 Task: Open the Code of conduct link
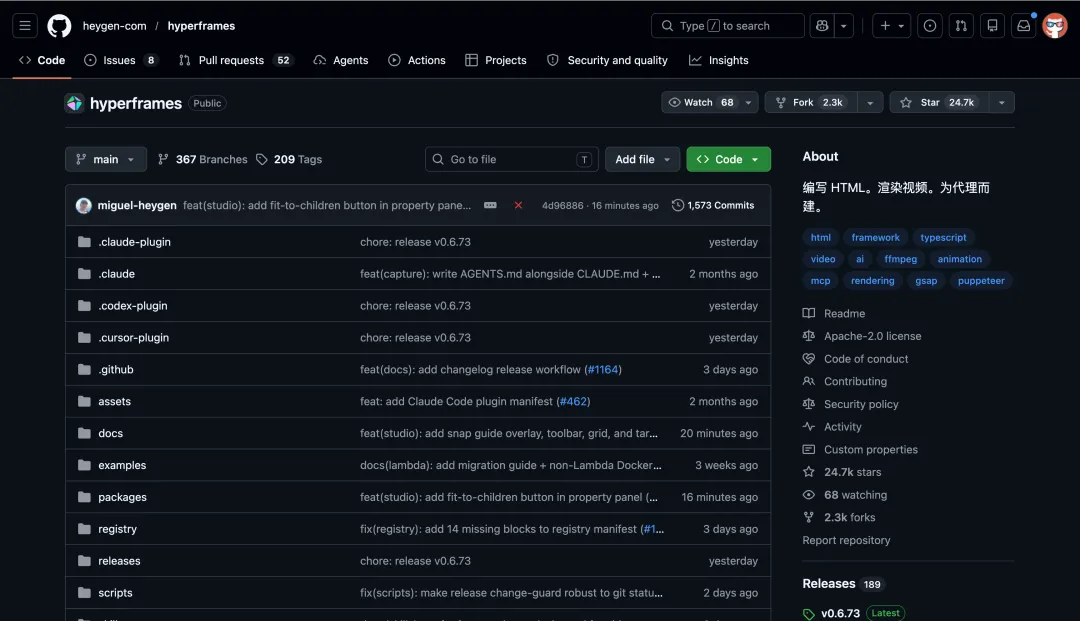[866, 359]
